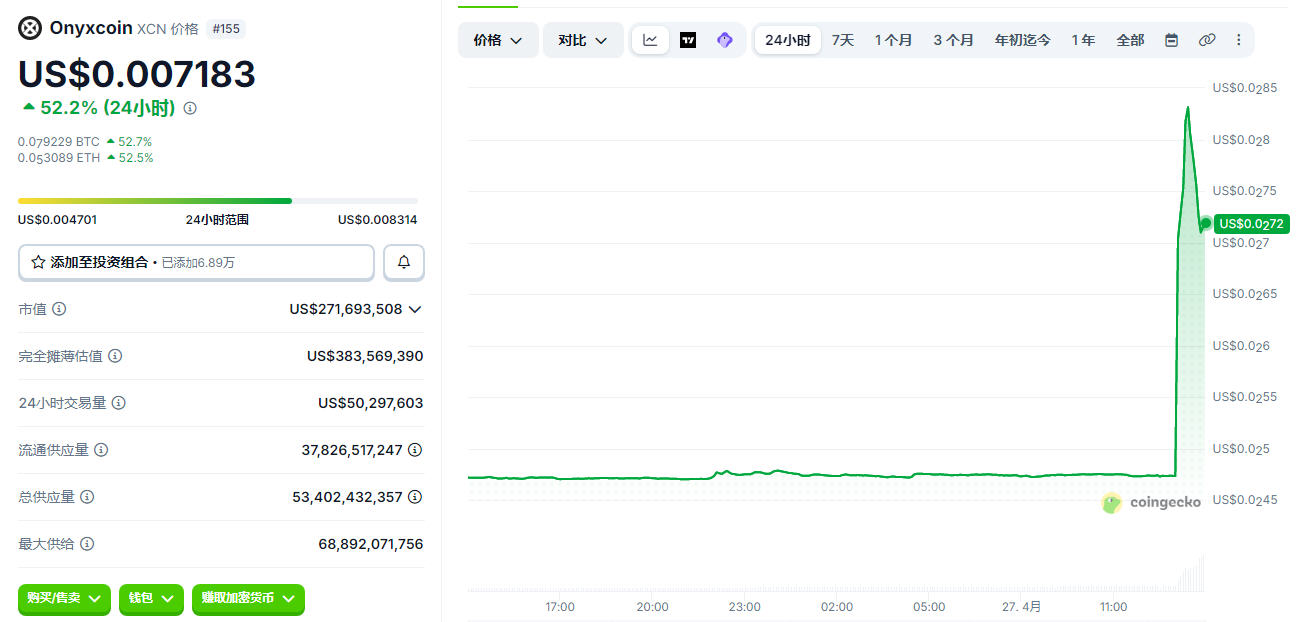
Task: Click the 24小时范围 price range bar
Action: point(218,201)
